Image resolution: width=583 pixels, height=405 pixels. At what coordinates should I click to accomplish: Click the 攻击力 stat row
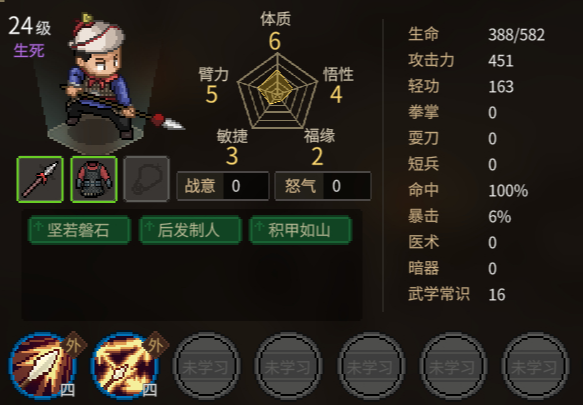point(476,60)
